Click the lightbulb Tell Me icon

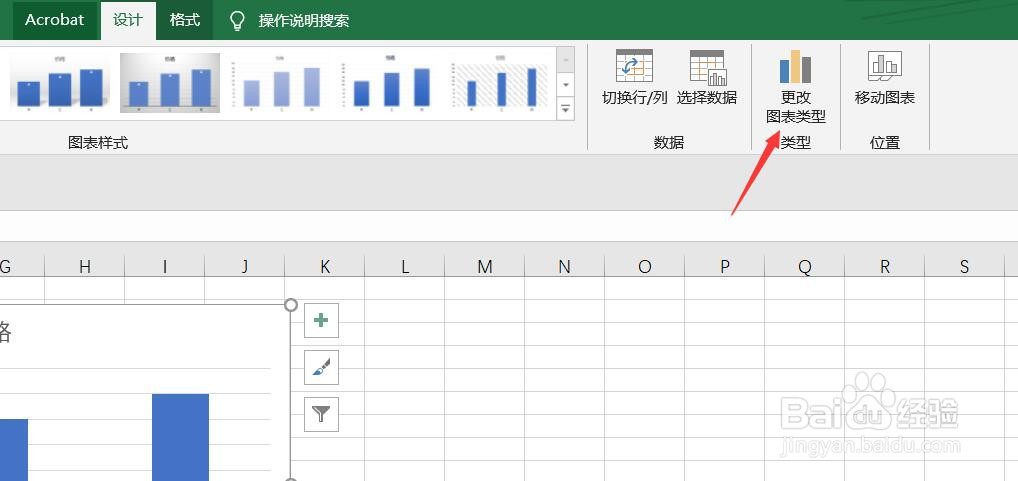[x=238, y=21]
